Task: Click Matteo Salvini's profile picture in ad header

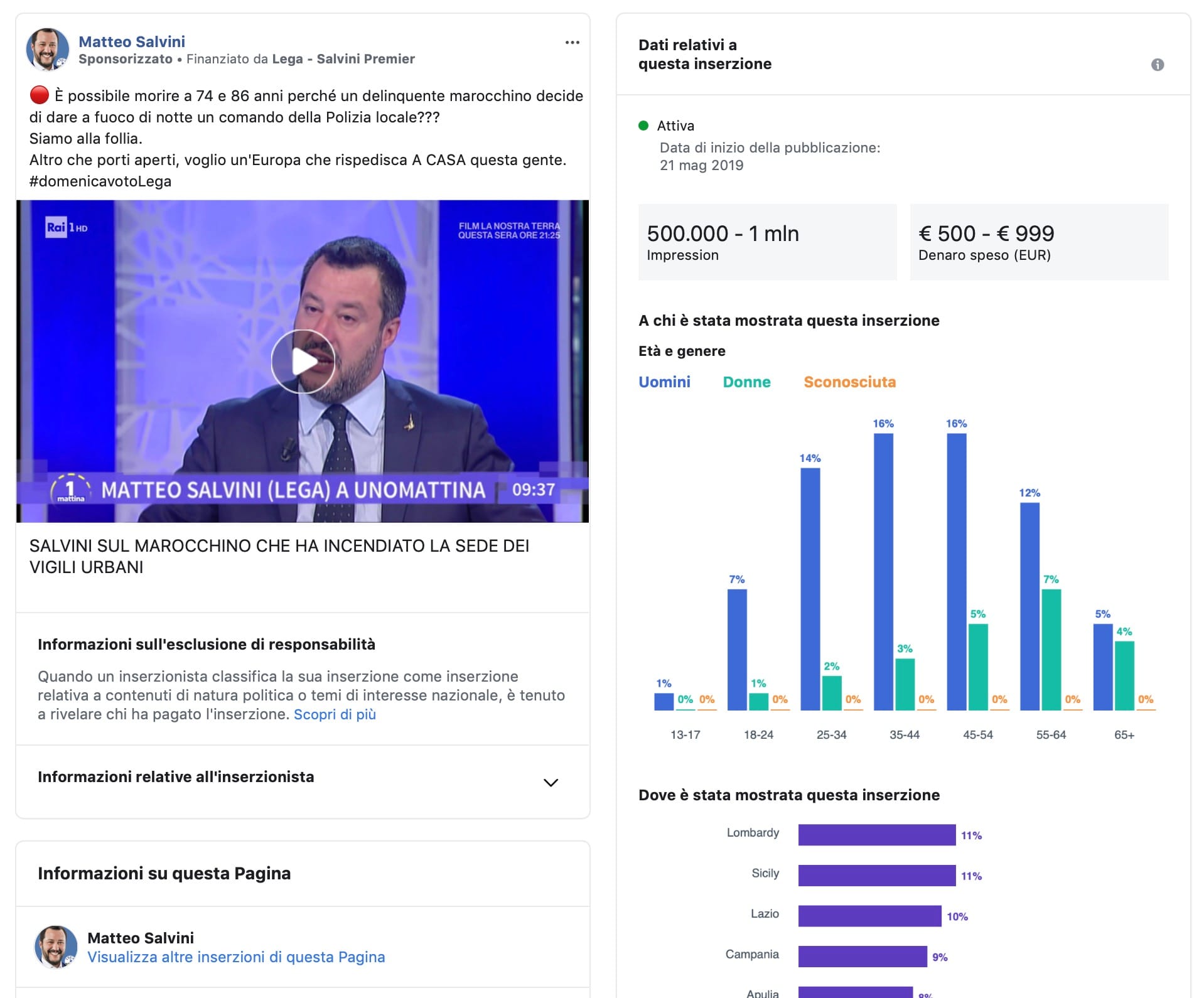Action: (47, 50)
